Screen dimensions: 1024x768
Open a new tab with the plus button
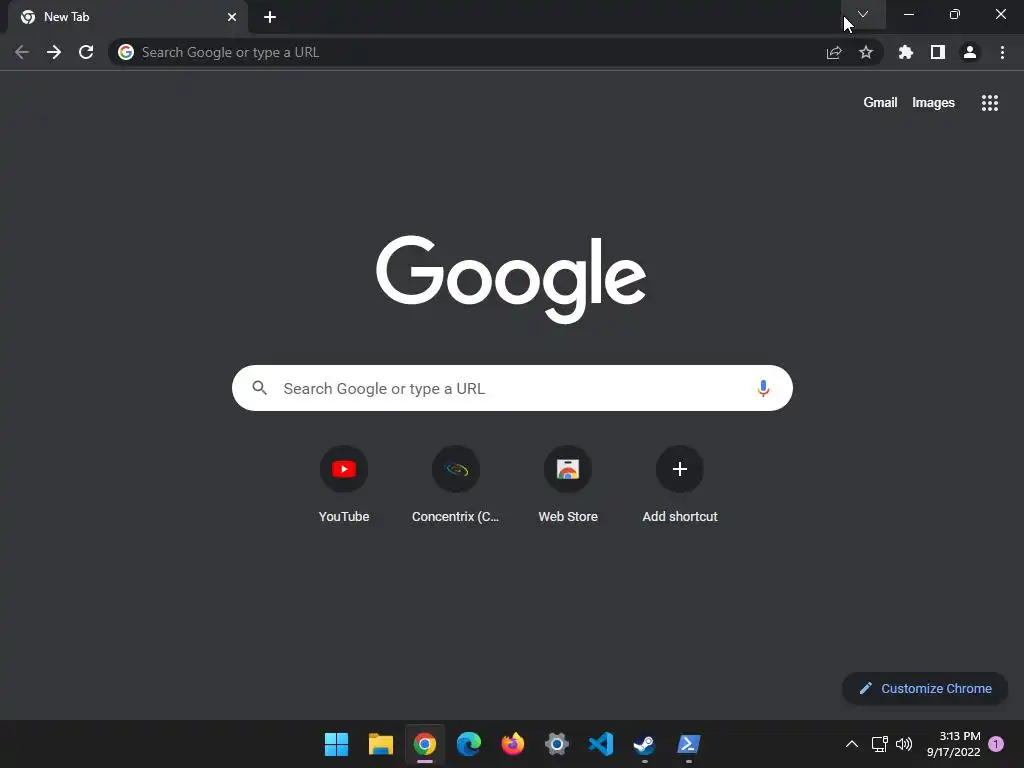[x=270, y=17]
